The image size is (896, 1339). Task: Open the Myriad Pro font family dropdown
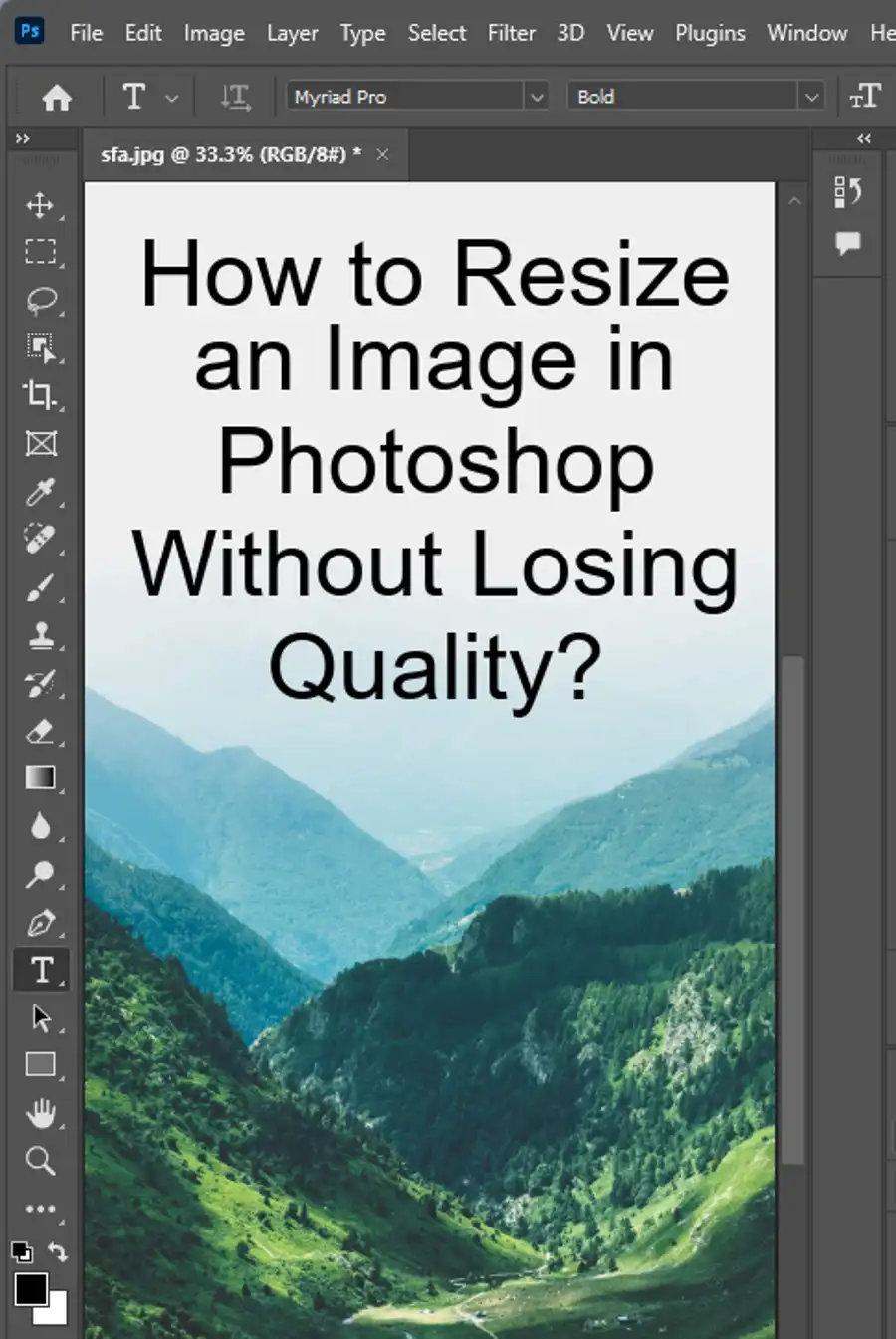(x=537, y=97)
